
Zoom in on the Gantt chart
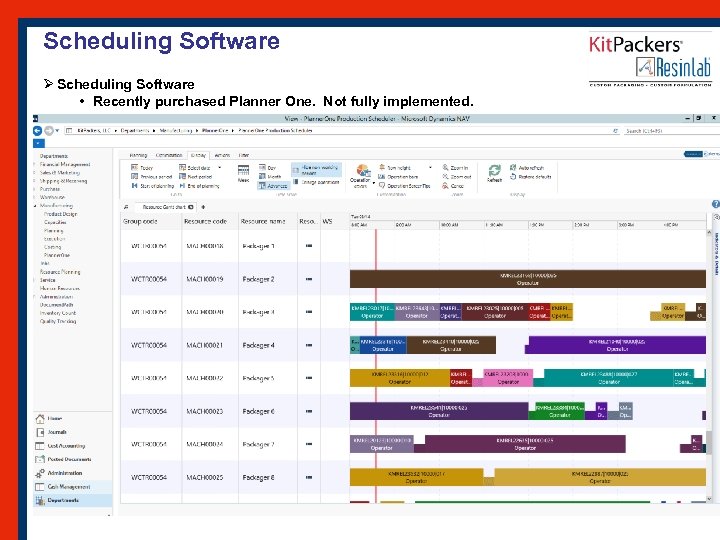(455, 168)
